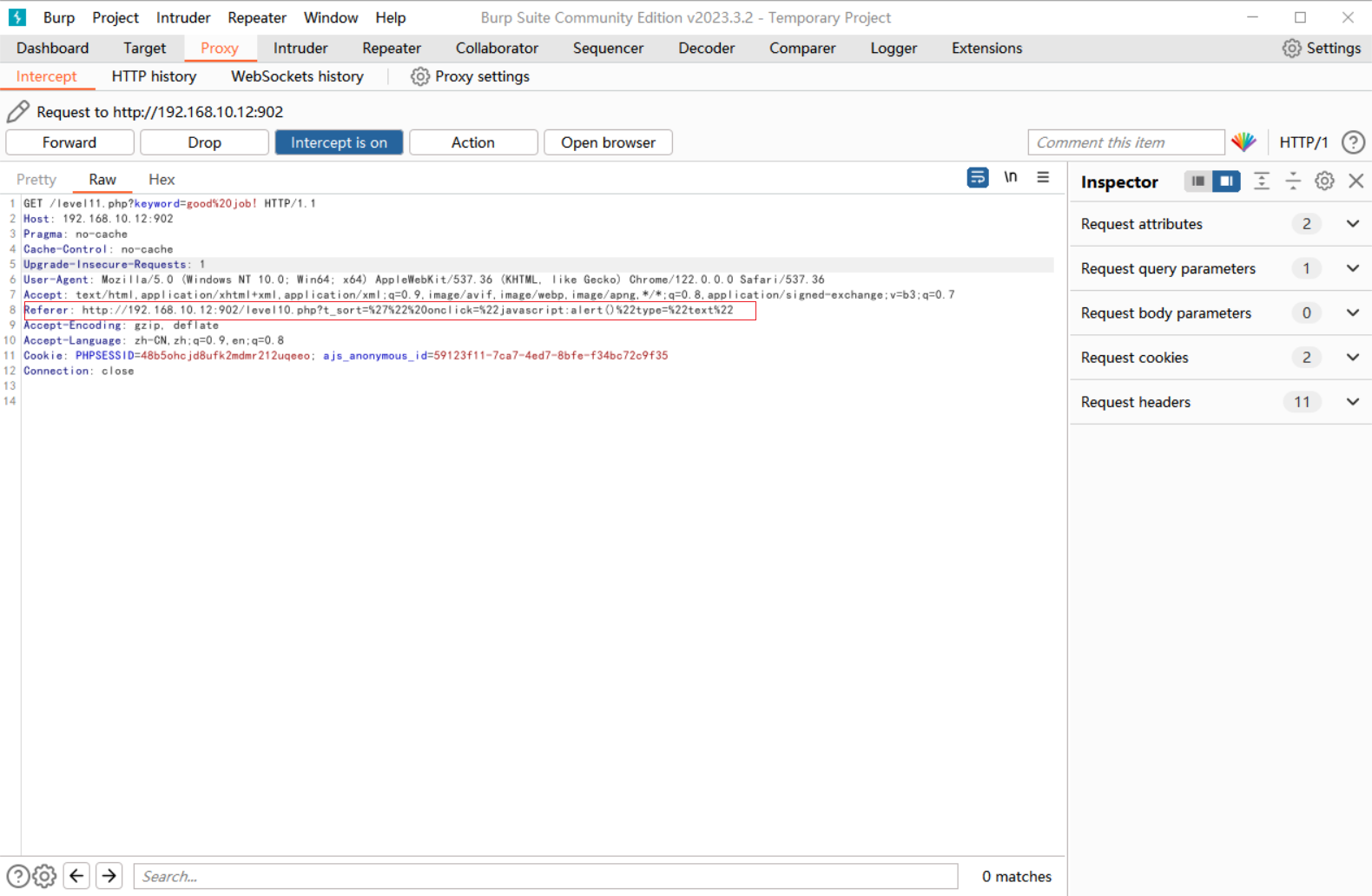Open the help icon next to HTTP/1
The width and height of the screenshot is (1372, 896).
[x=1353, y=142]
